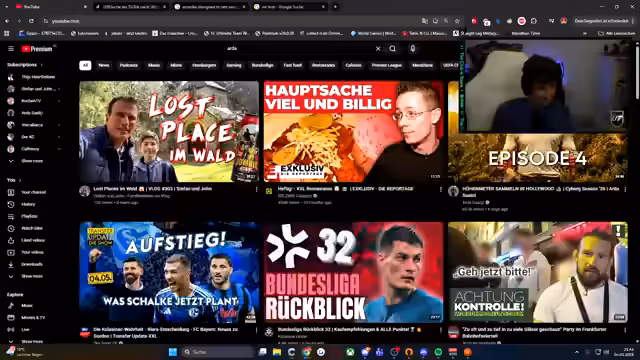Screen dimensions: 640x360
Task: Open options menu for Lost Places video
Action: [256, 190]
